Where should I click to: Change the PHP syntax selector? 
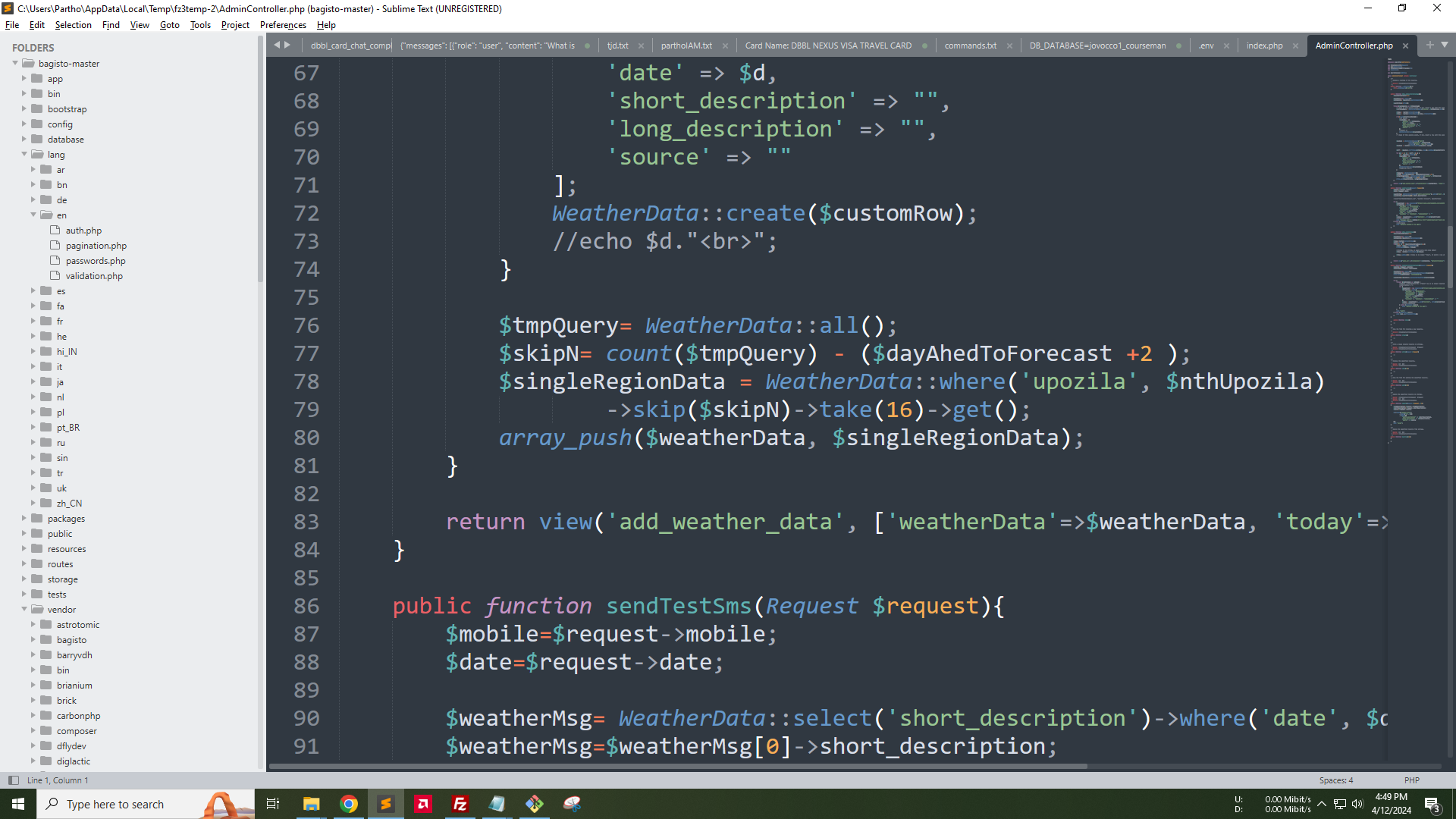(x=1411, y=780)
